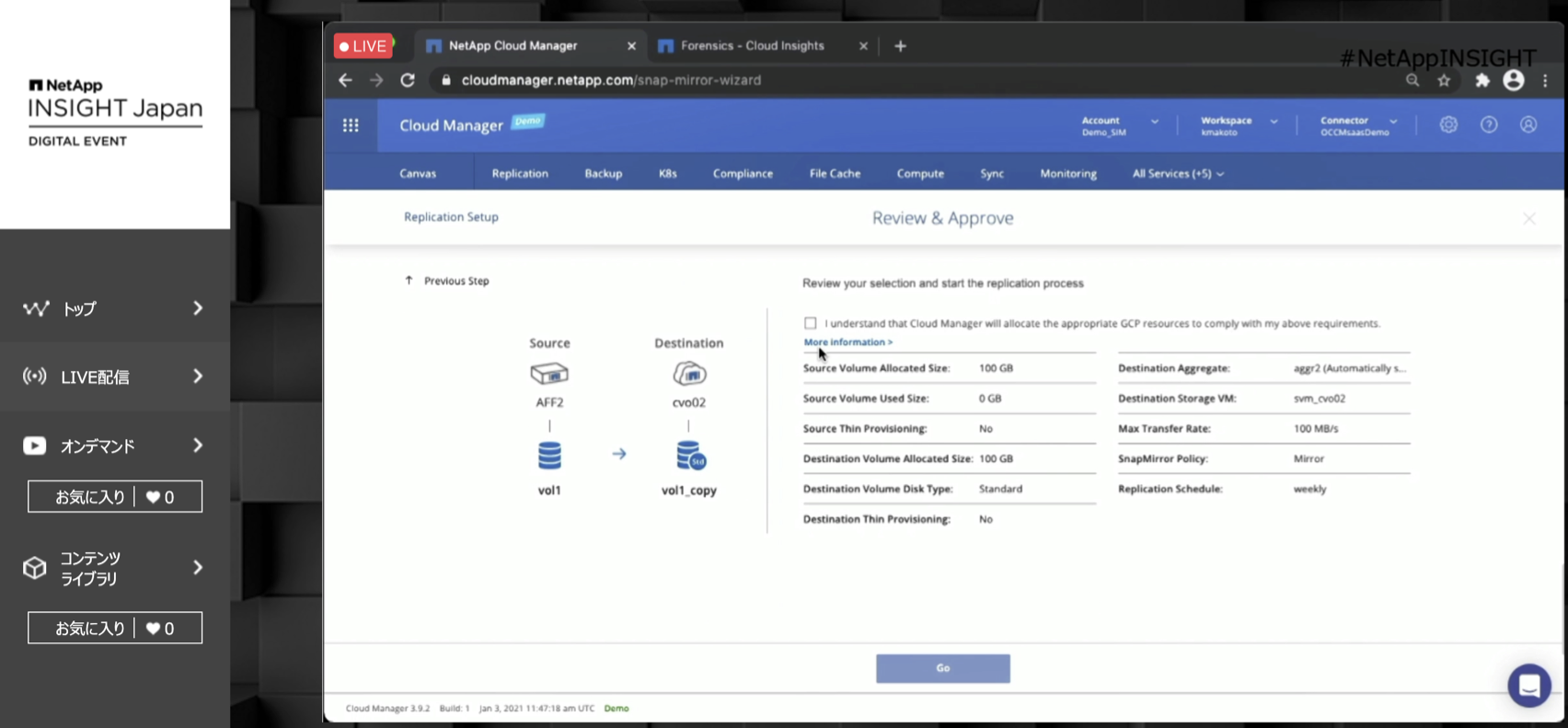Click the browser forward arrow
Image resolution: width=1568 pixels, height=728 pixels.
click(x=376, y=80)
